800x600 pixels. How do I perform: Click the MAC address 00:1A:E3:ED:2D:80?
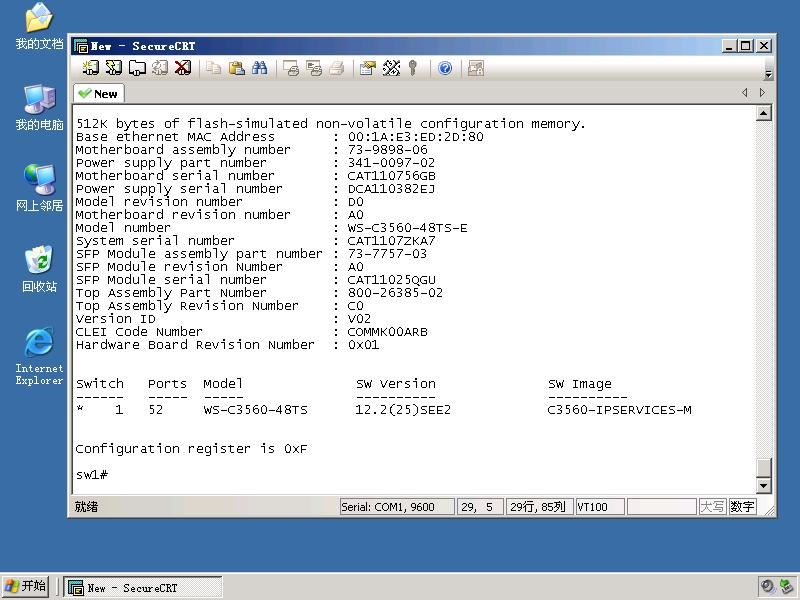tap(415, 137)
